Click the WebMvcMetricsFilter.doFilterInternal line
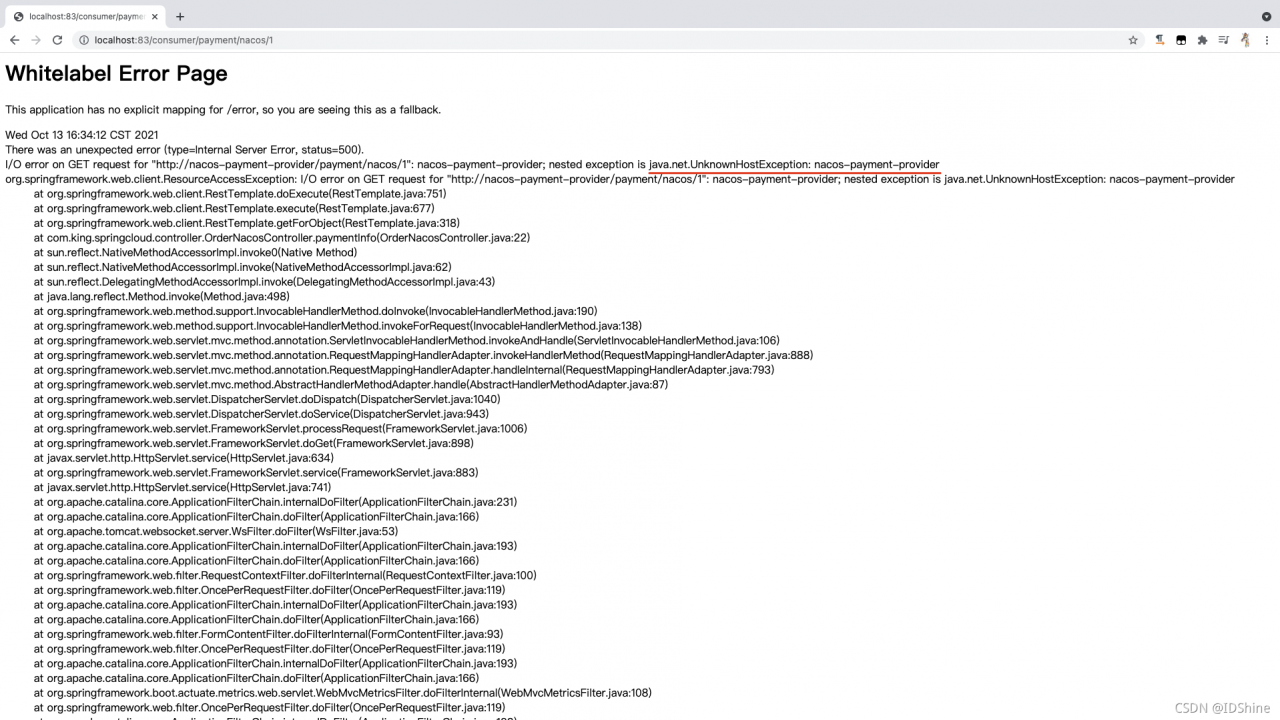 [343, 693]
